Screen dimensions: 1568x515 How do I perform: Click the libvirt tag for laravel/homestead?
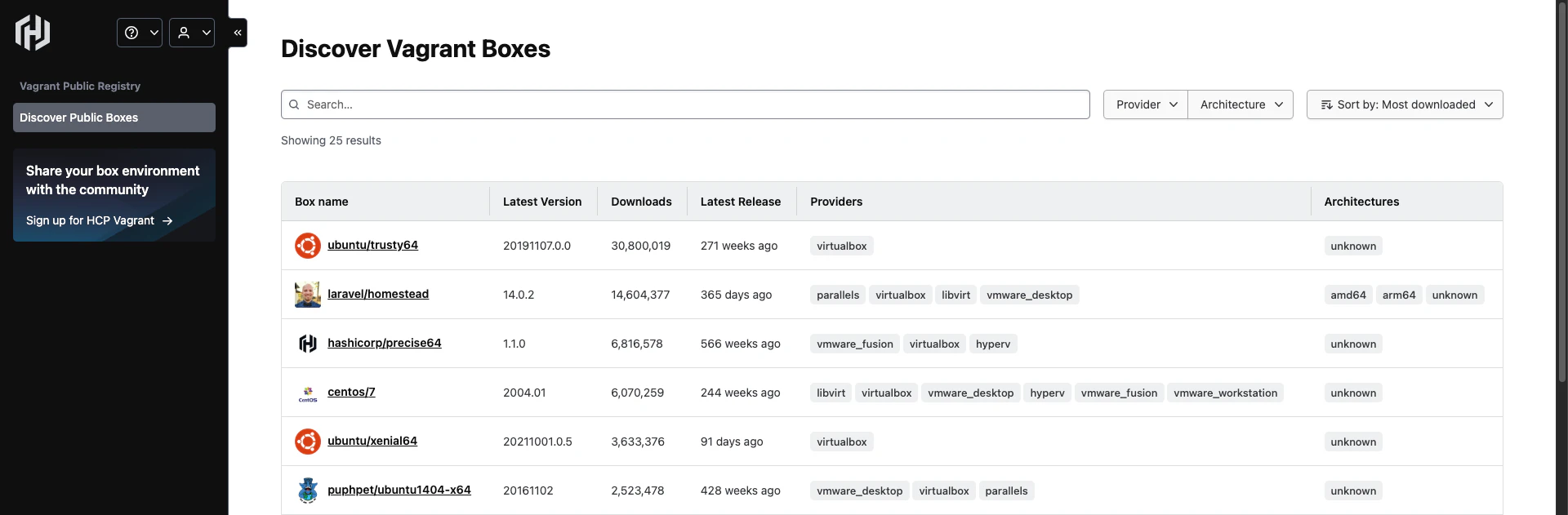pyautogui.click(x=956, y=295)
